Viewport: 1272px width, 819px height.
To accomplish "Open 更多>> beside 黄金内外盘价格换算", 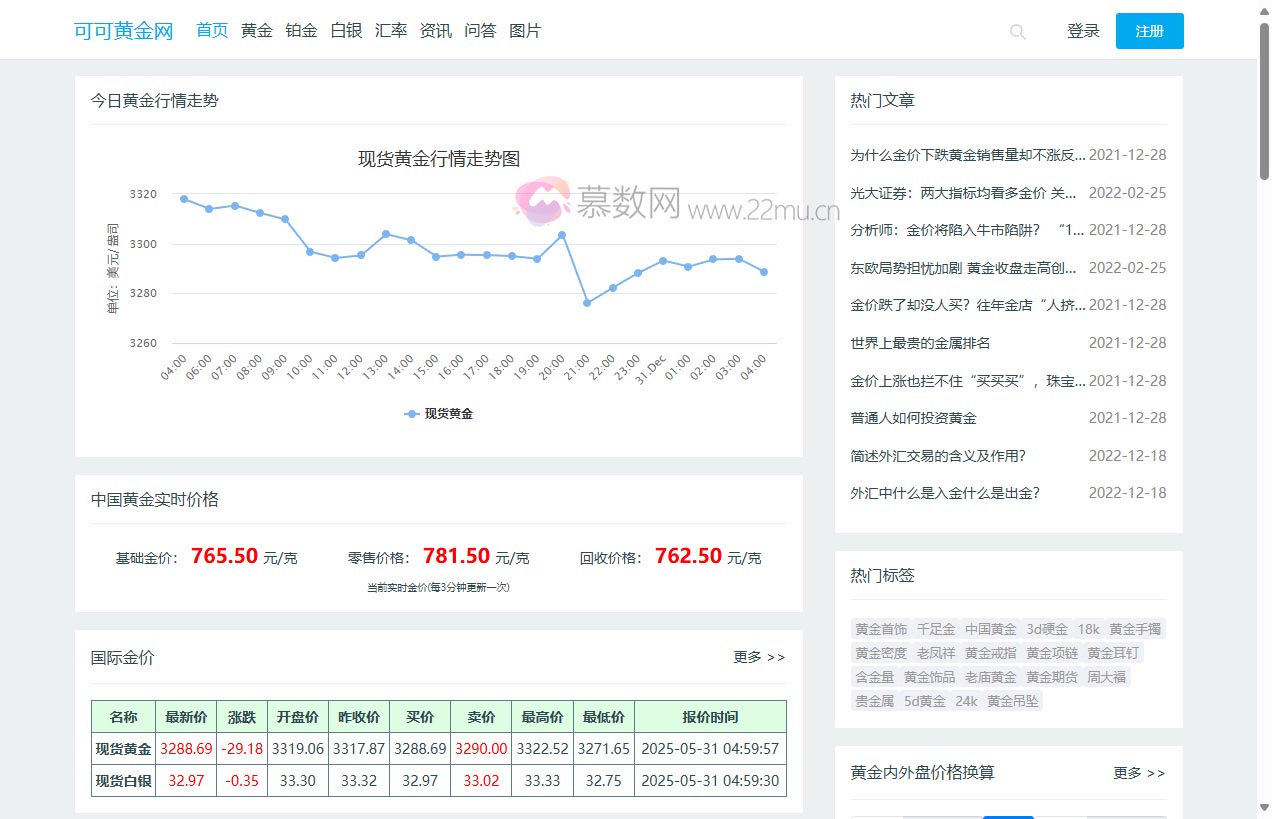I will (x=1139, y=773).
